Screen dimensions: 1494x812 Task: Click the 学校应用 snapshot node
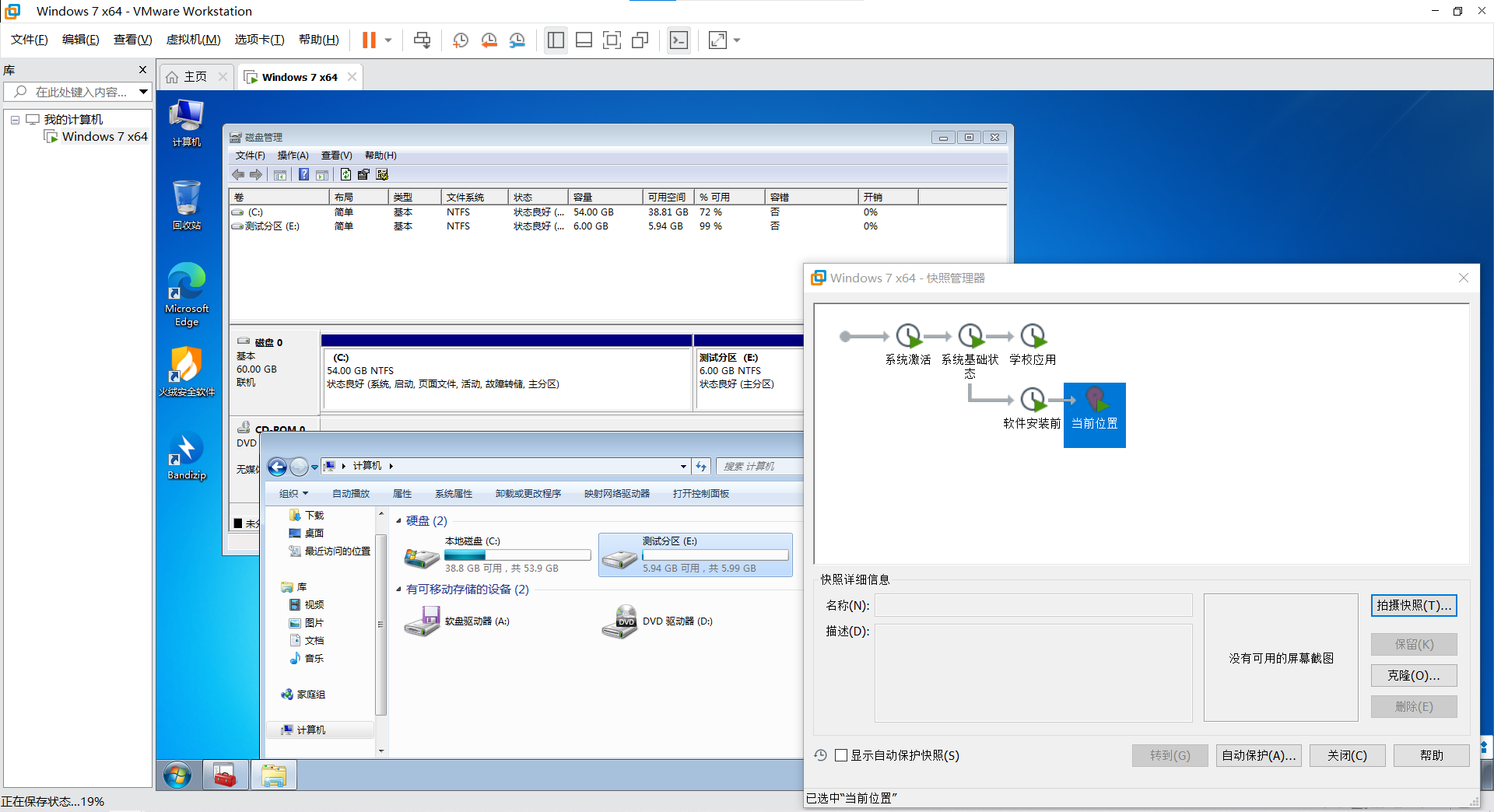(1033, 345)
